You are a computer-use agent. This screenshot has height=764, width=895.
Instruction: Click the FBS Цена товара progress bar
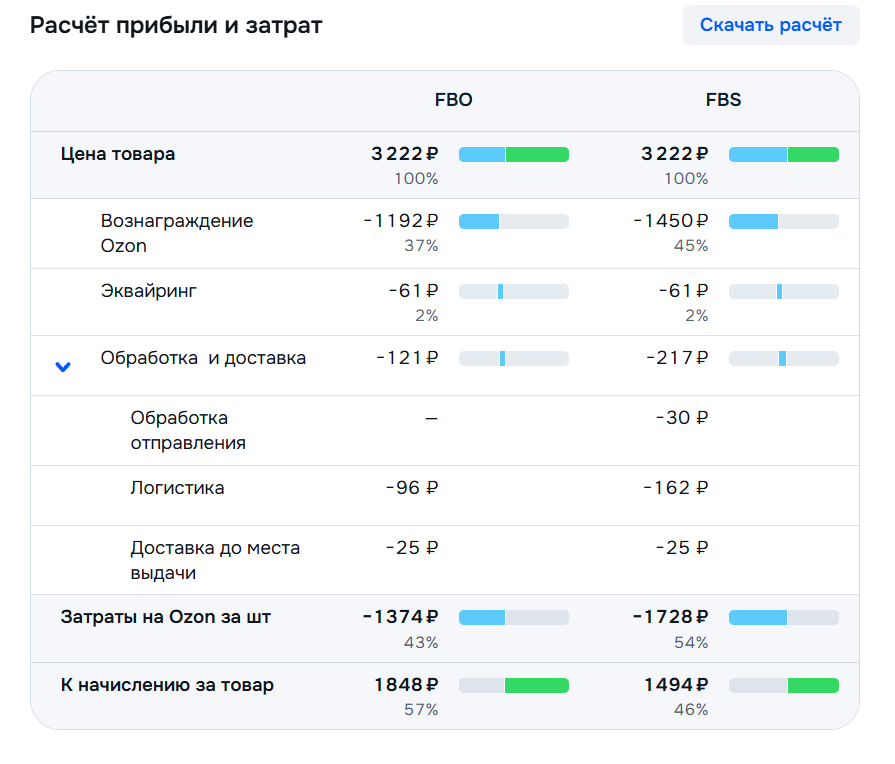tap(783, 154)
